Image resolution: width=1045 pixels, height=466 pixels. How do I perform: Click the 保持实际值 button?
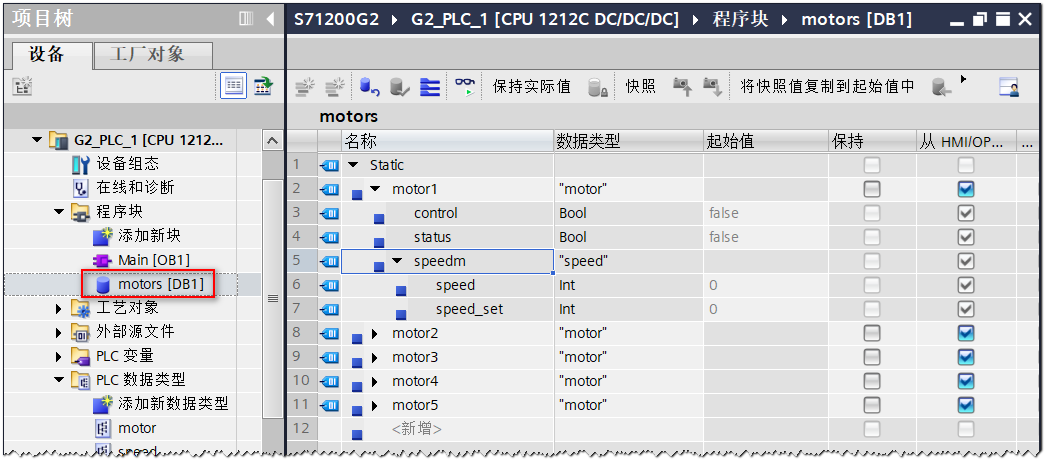531,87
